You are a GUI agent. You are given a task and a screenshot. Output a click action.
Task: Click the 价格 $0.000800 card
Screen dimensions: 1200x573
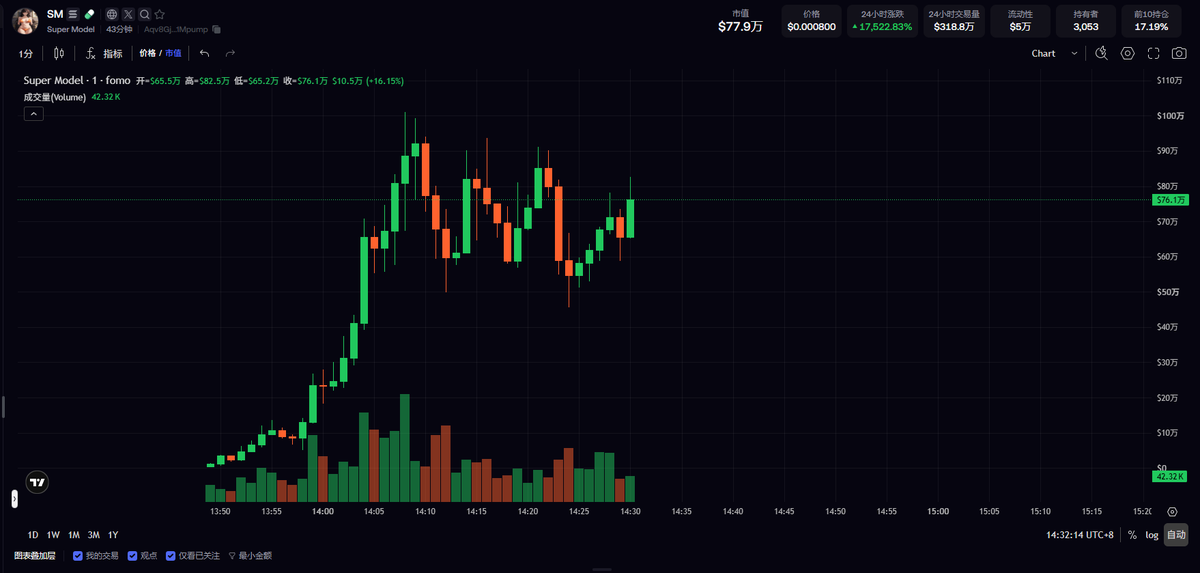click(812, 21)
